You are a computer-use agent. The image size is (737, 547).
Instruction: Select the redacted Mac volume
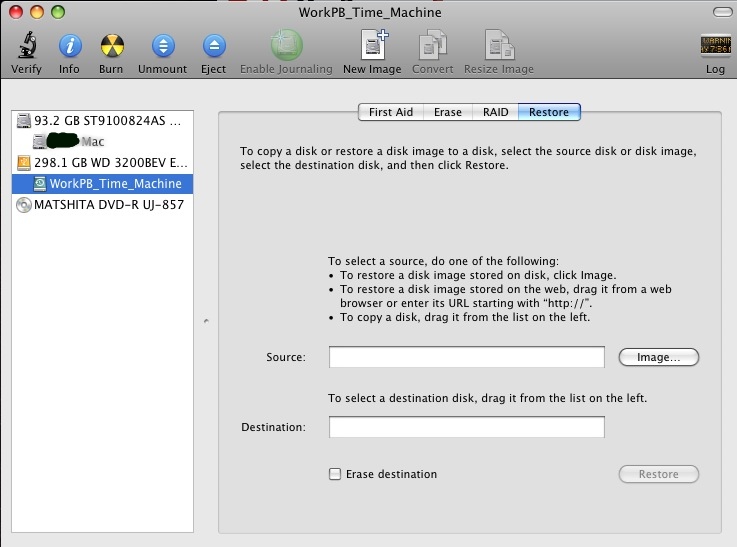tap(102, 141)
